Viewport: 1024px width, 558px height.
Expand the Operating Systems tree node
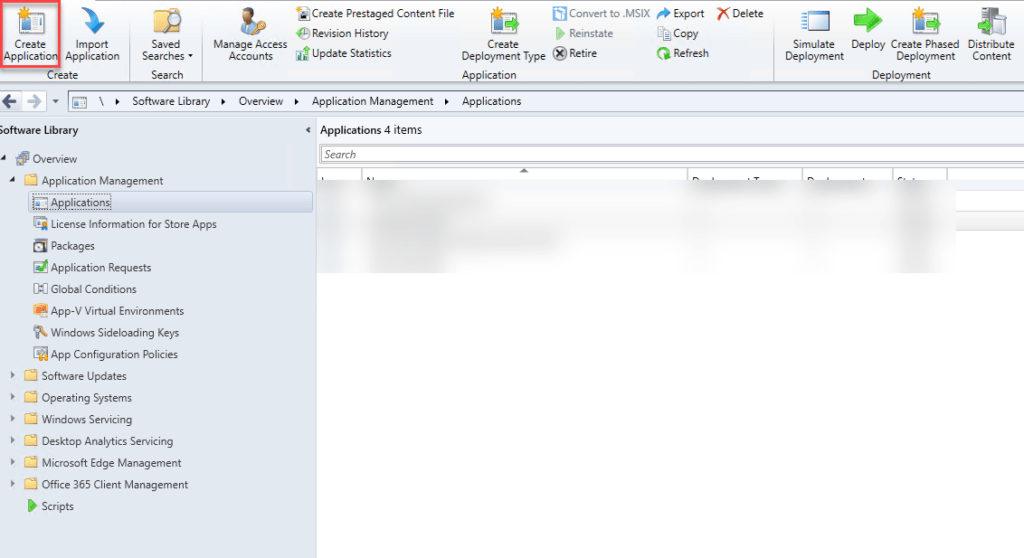tap(13, 398)
